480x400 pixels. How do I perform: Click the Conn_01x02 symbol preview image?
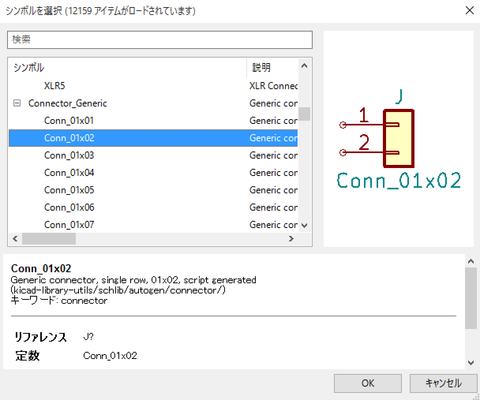click(399, 139)
